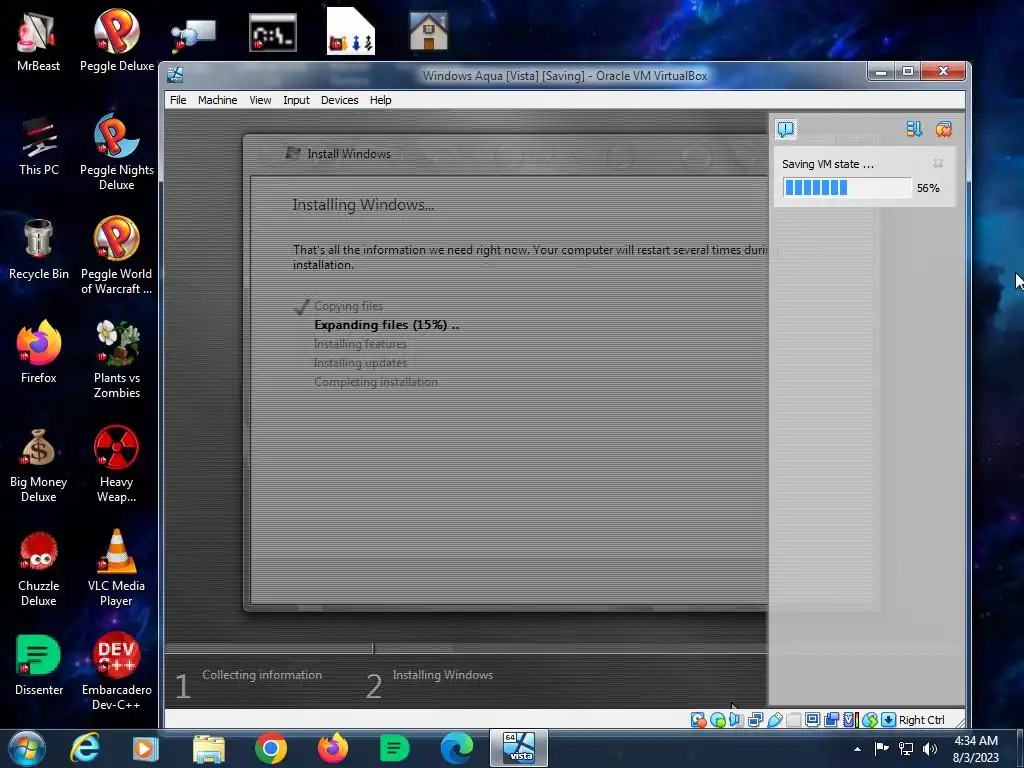Select the Peggle World of Warcraft icon
The image size is (1024, 768).
coord(116,255)
